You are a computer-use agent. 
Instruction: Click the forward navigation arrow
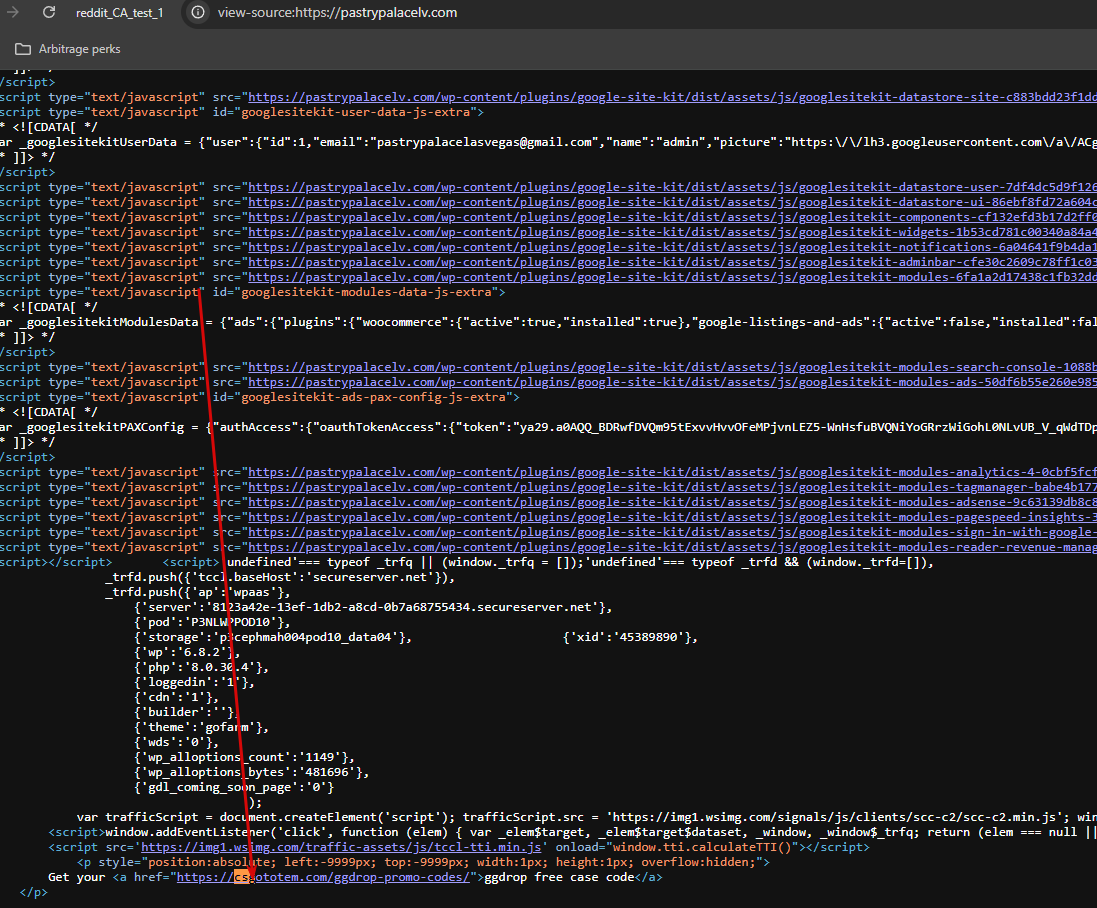(13, 13)
